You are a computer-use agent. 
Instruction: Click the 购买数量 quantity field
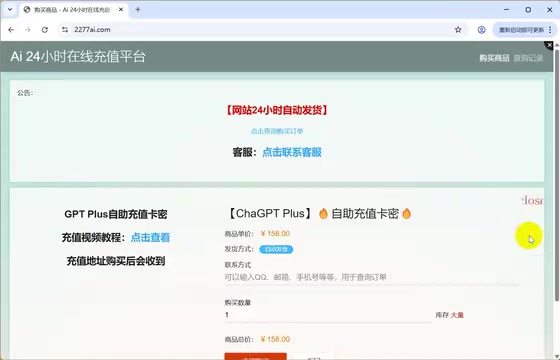(x=328, y=315)
